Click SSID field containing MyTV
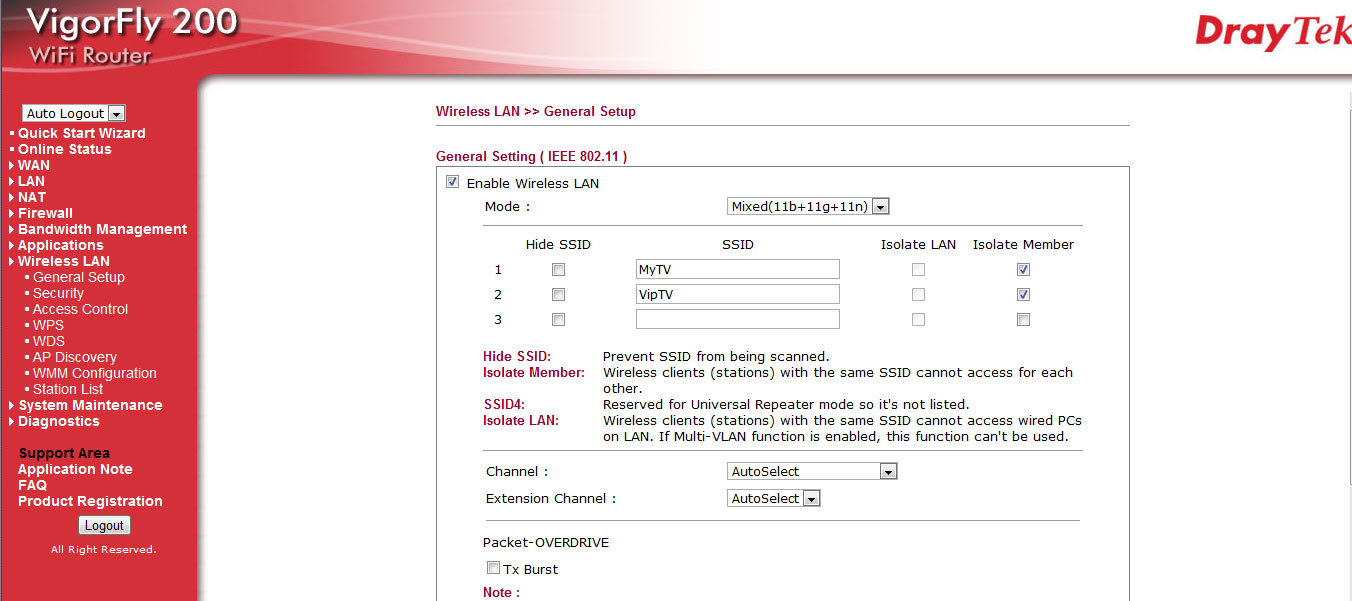The image size is (1352, 601). [x=738, y=269]
